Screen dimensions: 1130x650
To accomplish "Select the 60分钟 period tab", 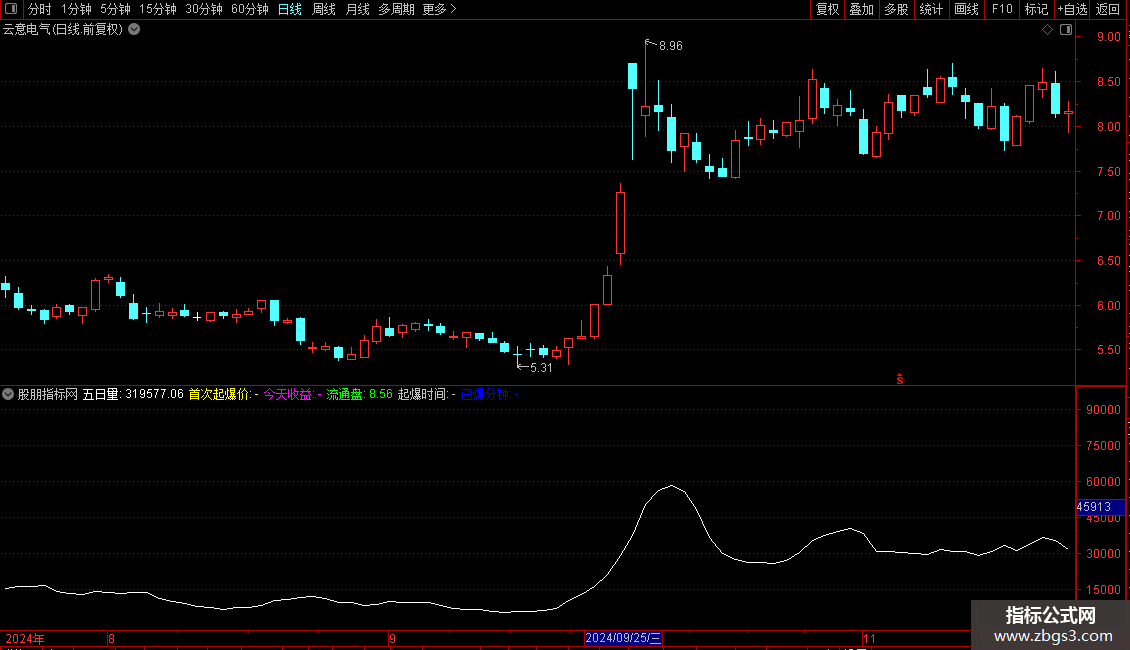I will 250,9.
